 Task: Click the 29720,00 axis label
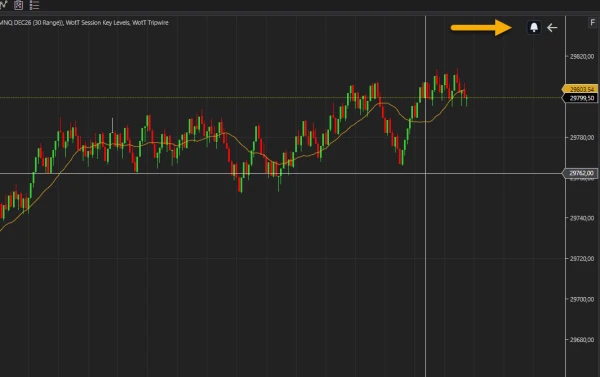click(x=582, y=259)
